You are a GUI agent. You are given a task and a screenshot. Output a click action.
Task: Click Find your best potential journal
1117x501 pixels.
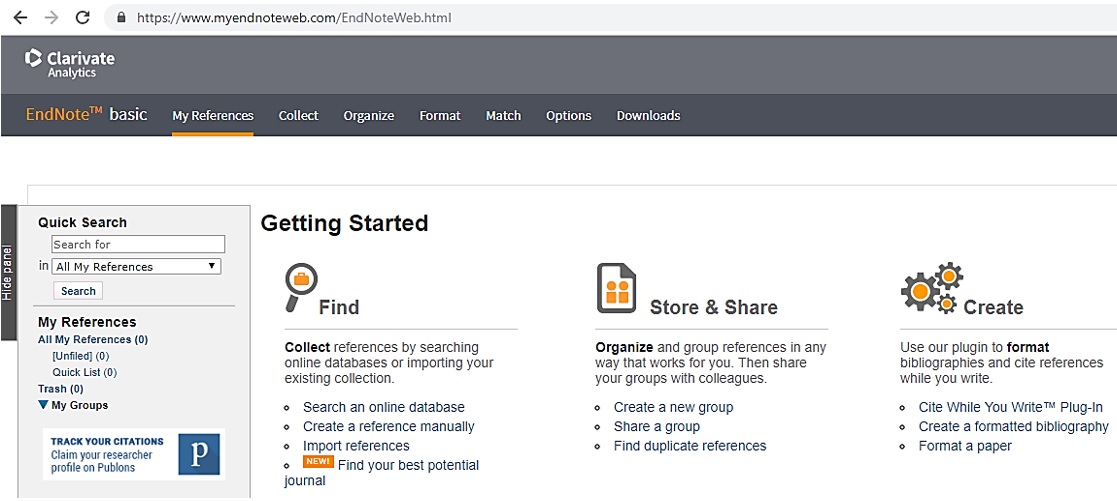[408, 465]
